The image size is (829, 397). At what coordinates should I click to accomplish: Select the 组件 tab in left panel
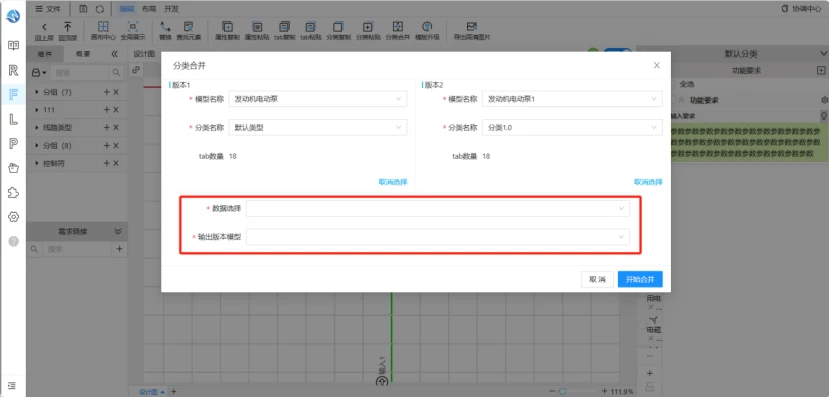pos(45,54)
